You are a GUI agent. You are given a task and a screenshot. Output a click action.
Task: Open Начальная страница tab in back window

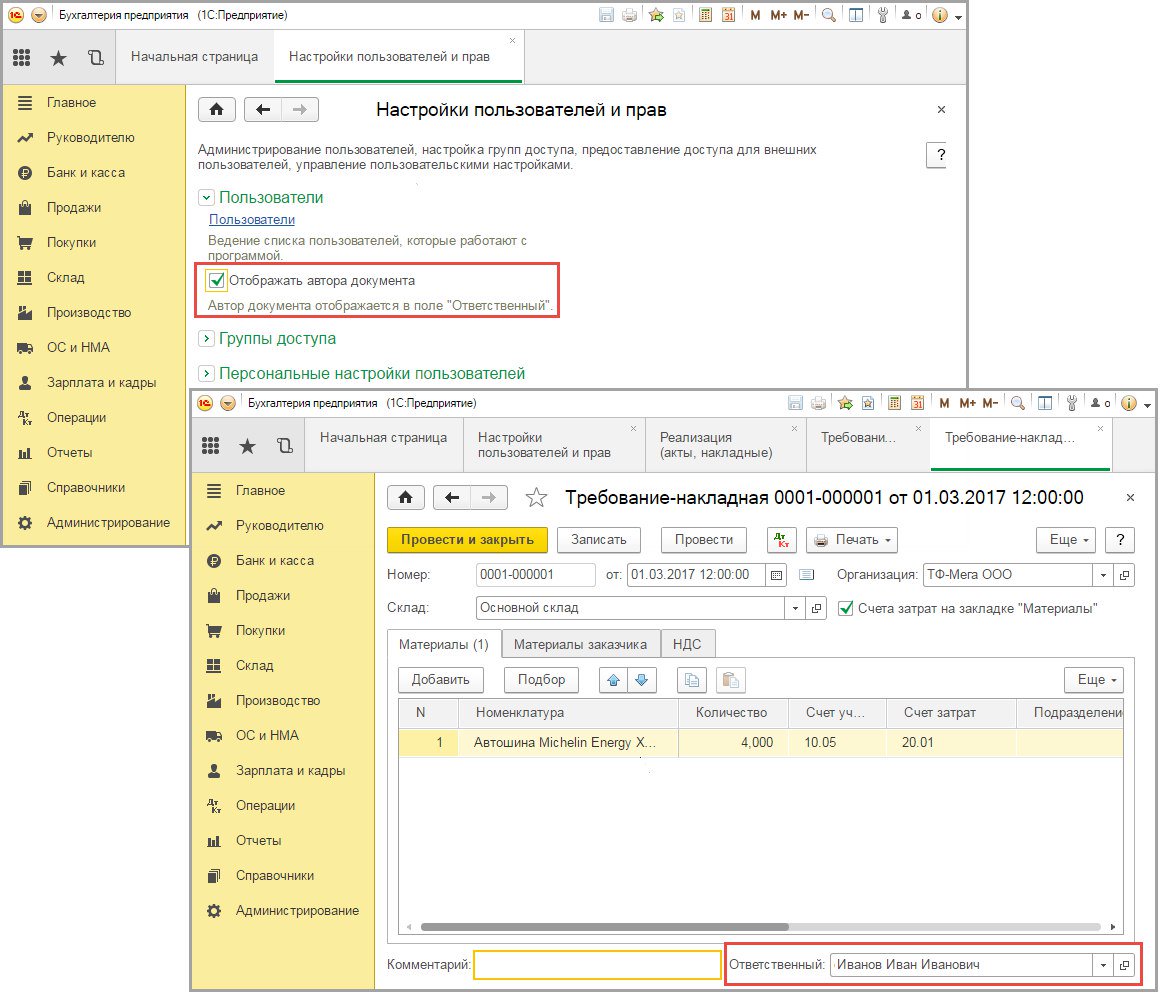(195, 56)
